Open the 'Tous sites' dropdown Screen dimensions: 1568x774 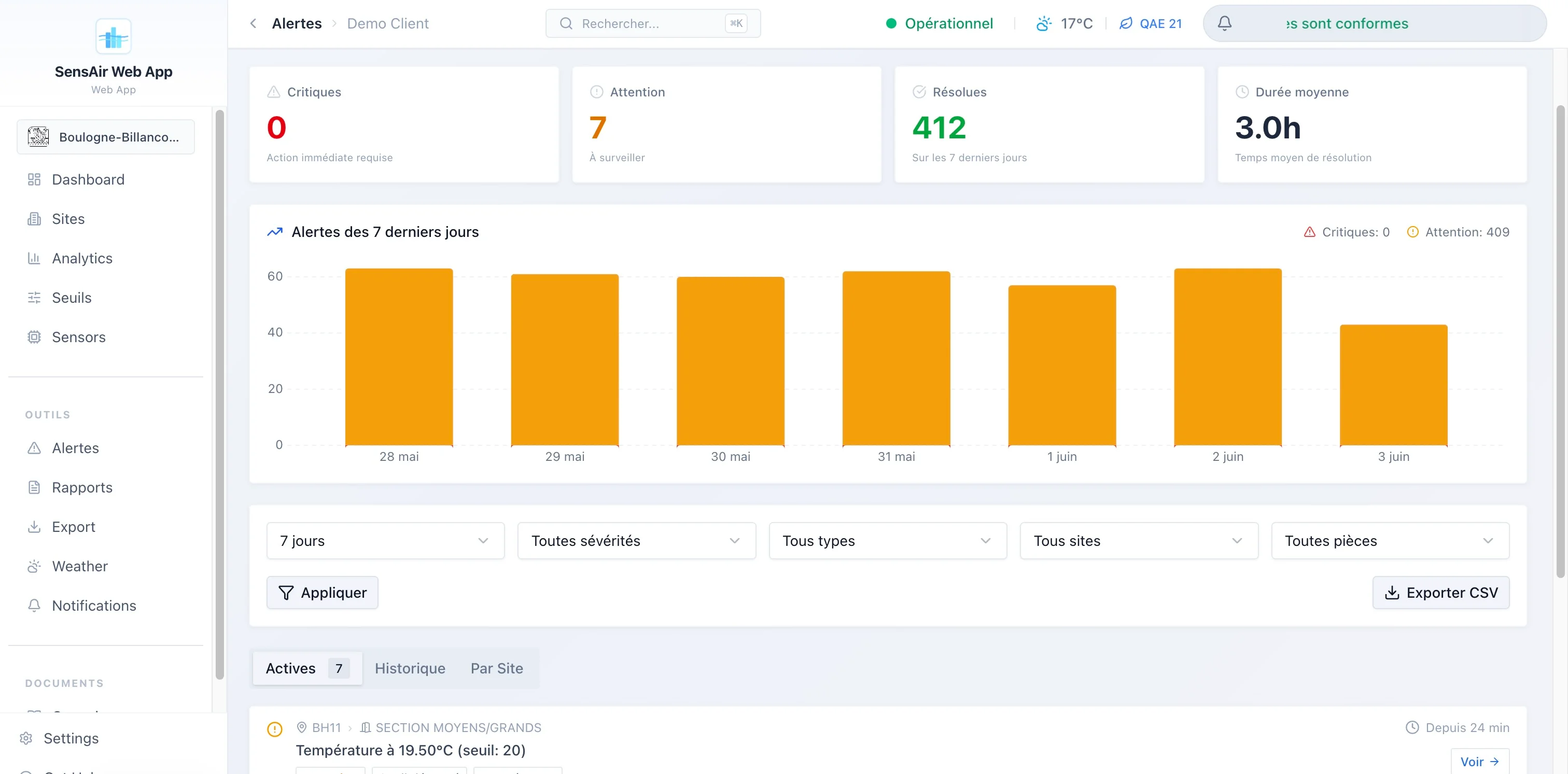tap(1139, 540)
